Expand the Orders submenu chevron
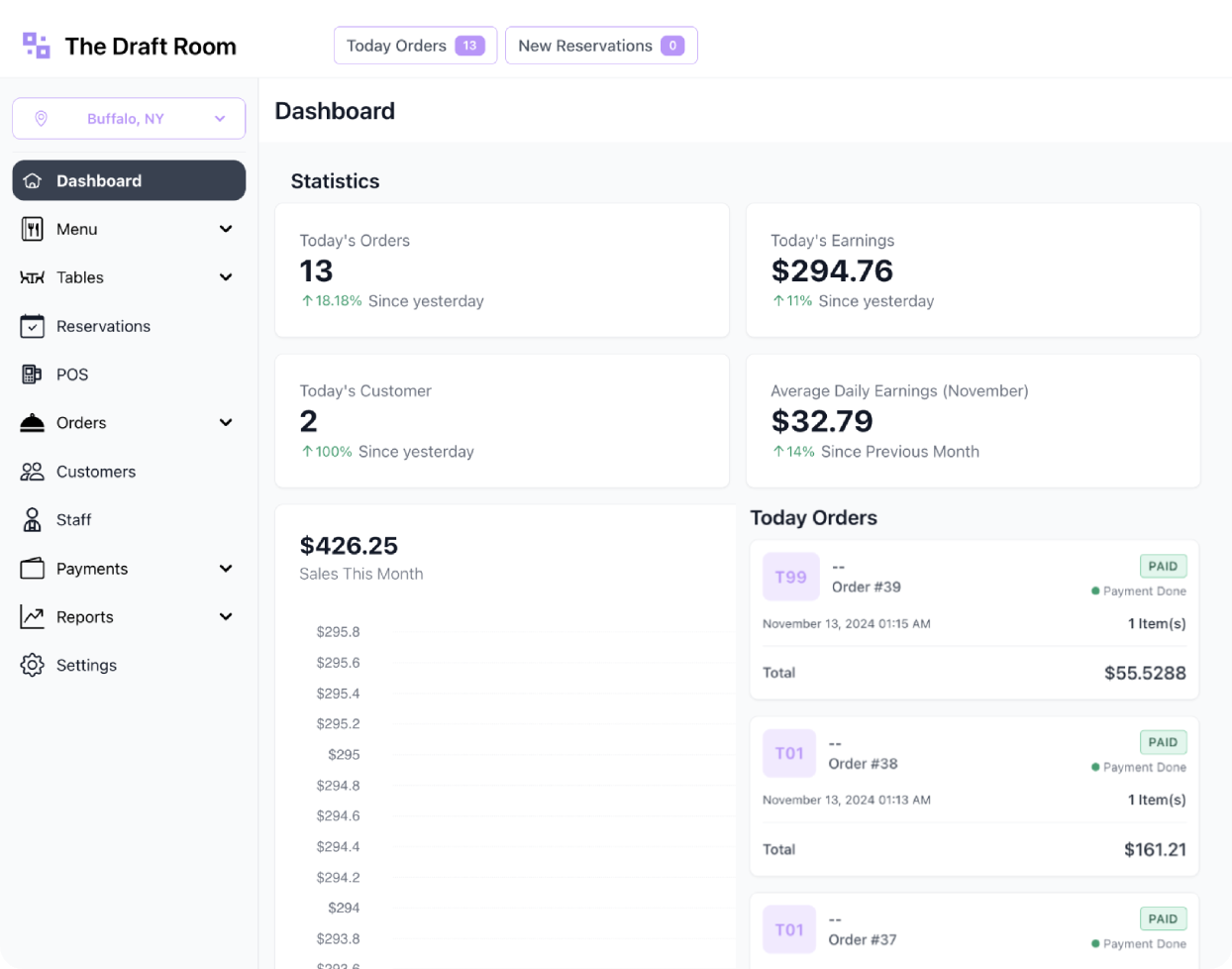Viewport: 1232px width, 969px height. [x=226, y=423]
